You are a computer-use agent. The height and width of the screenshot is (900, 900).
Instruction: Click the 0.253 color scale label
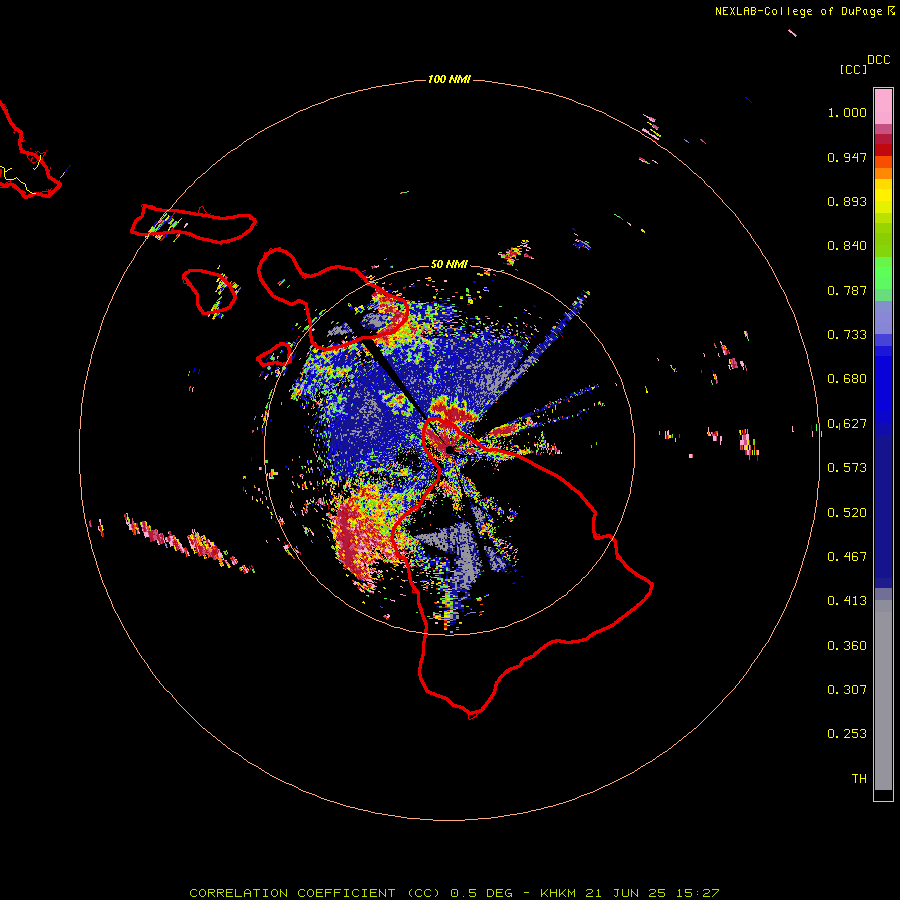coord(847,734)
